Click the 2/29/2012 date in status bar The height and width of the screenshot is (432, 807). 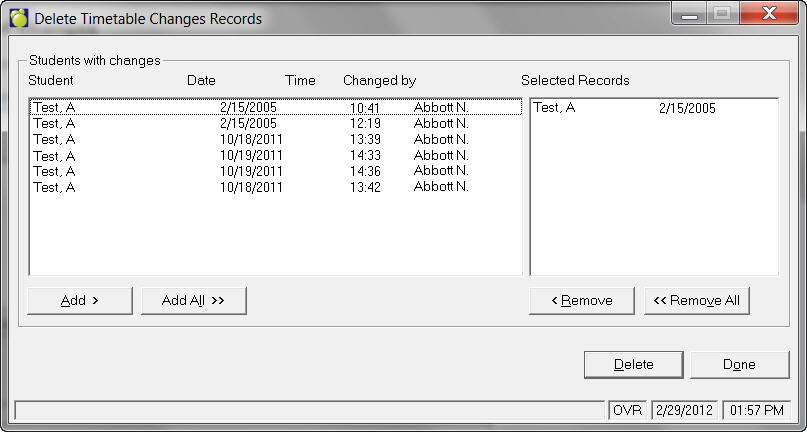684,410
